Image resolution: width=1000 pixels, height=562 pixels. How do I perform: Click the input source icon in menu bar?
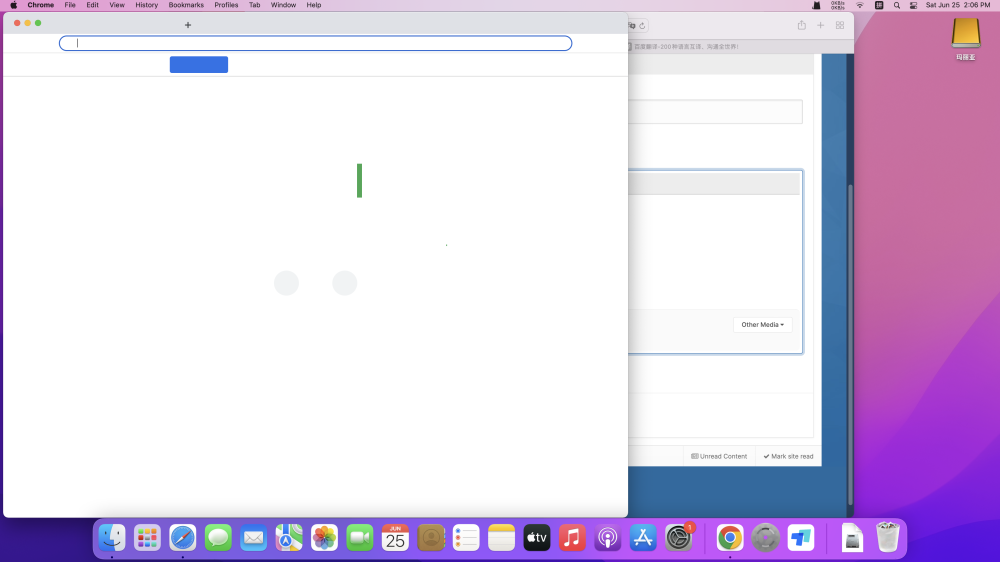click(x=879, y=5)
